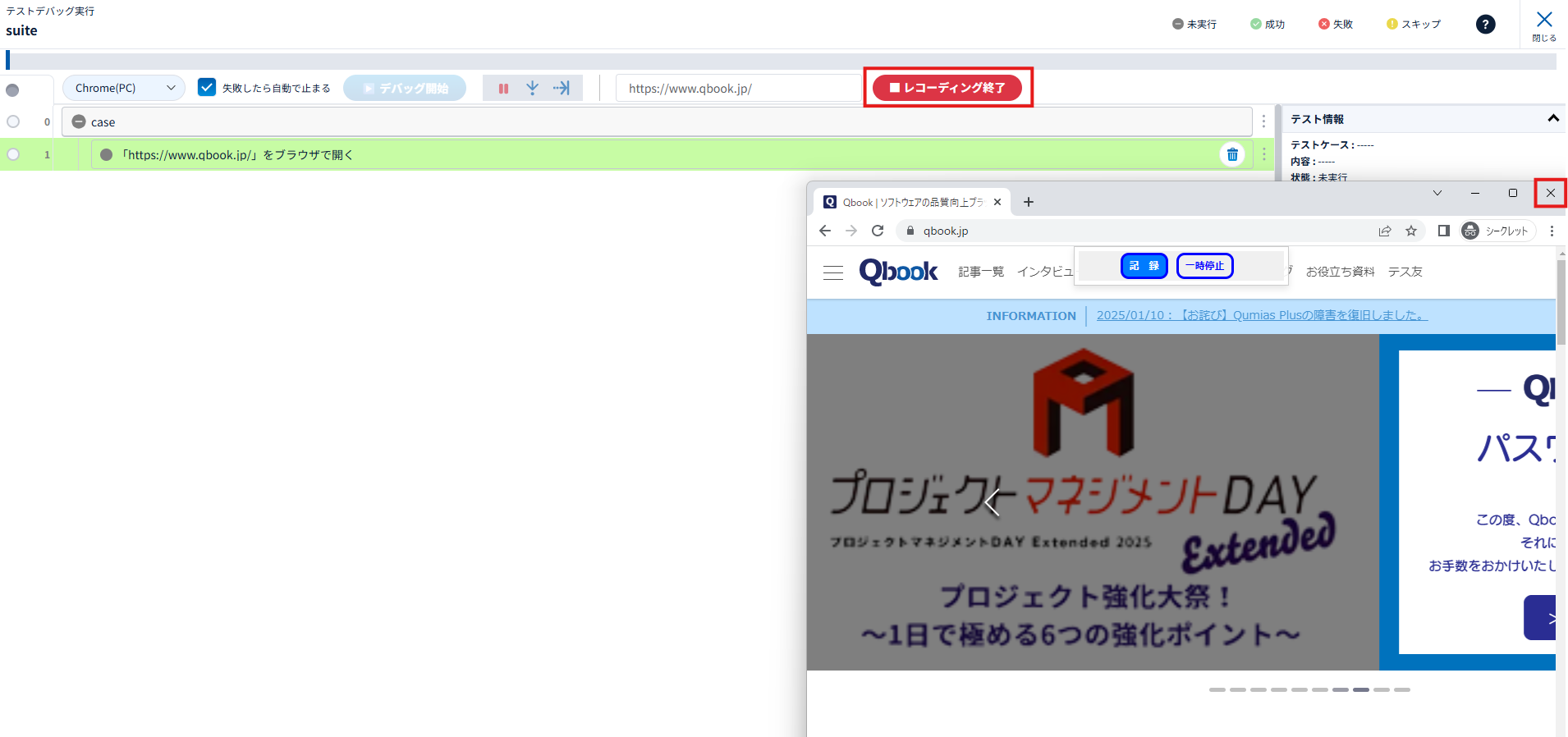The height and width of the screenshot is (737, 1568).
Task: Open the お役立ち資料 menu item
Action: tap(1340, 272)
